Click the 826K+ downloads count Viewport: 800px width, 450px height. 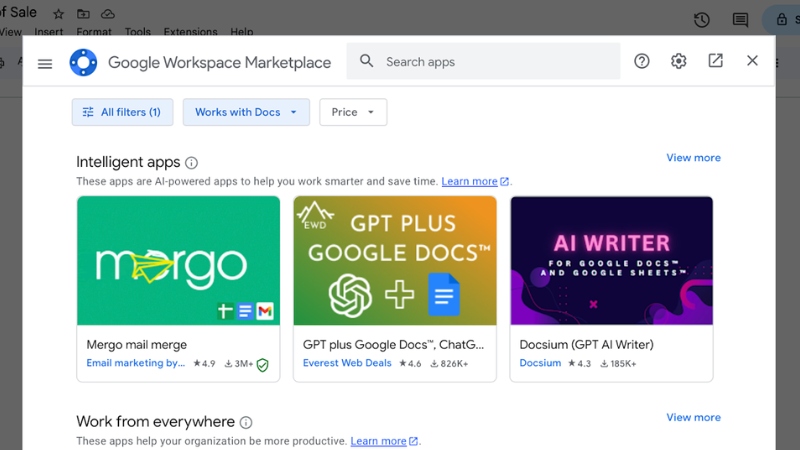point(449,363)
